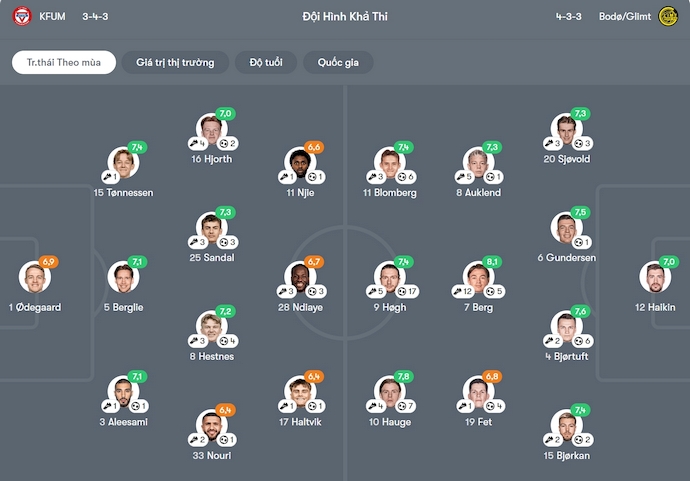The image size is (690, 481).
Task: Click the Bodø/Glimt club crest
Action: 668,16
